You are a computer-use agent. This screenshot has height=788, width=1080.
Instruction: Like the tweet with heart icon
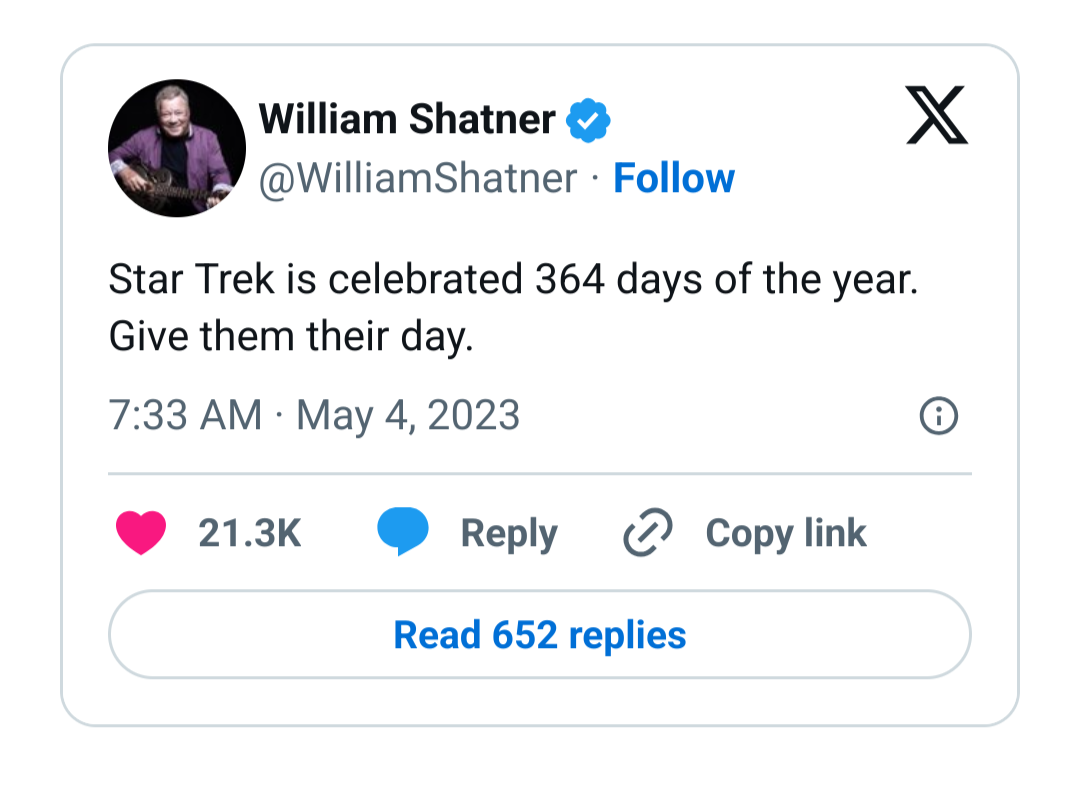point(141,533)
